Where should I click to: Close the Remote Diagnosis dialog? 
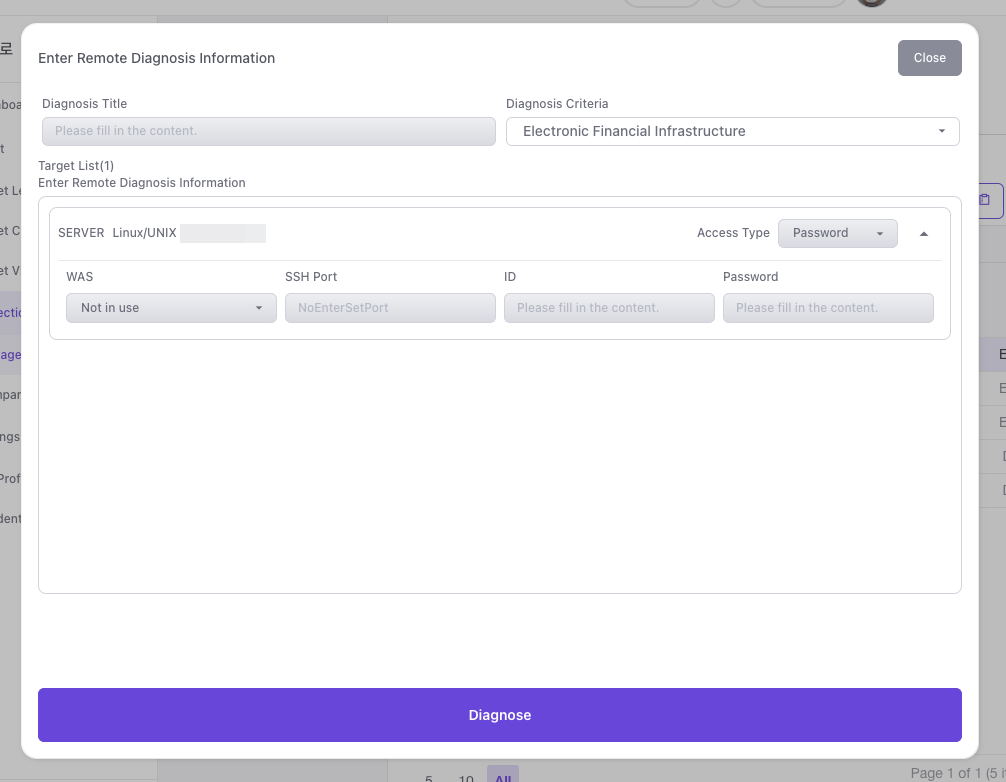[x=929, y=58]
